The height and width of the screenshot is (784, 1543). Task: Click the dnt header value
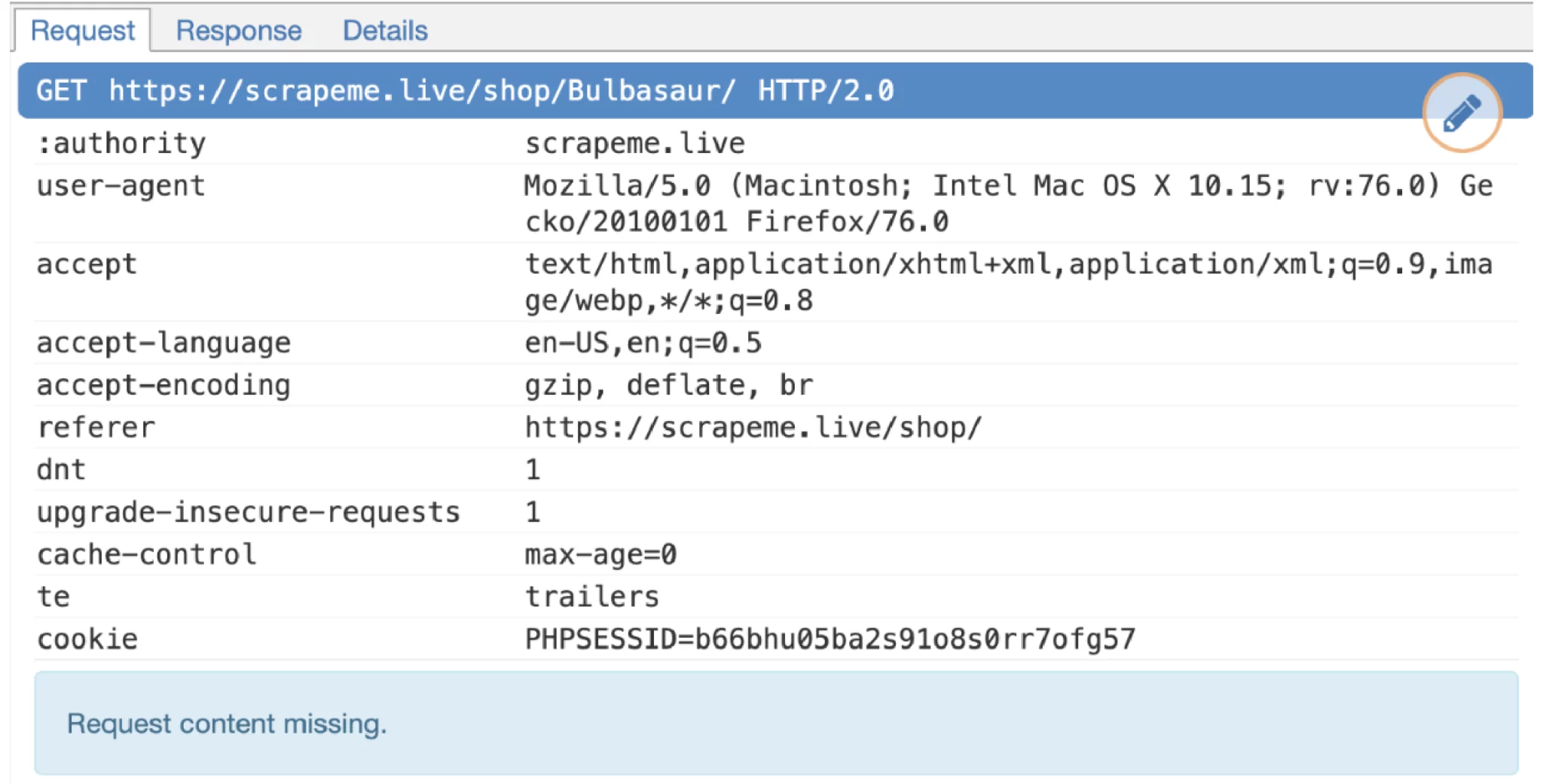pos(533,469)
